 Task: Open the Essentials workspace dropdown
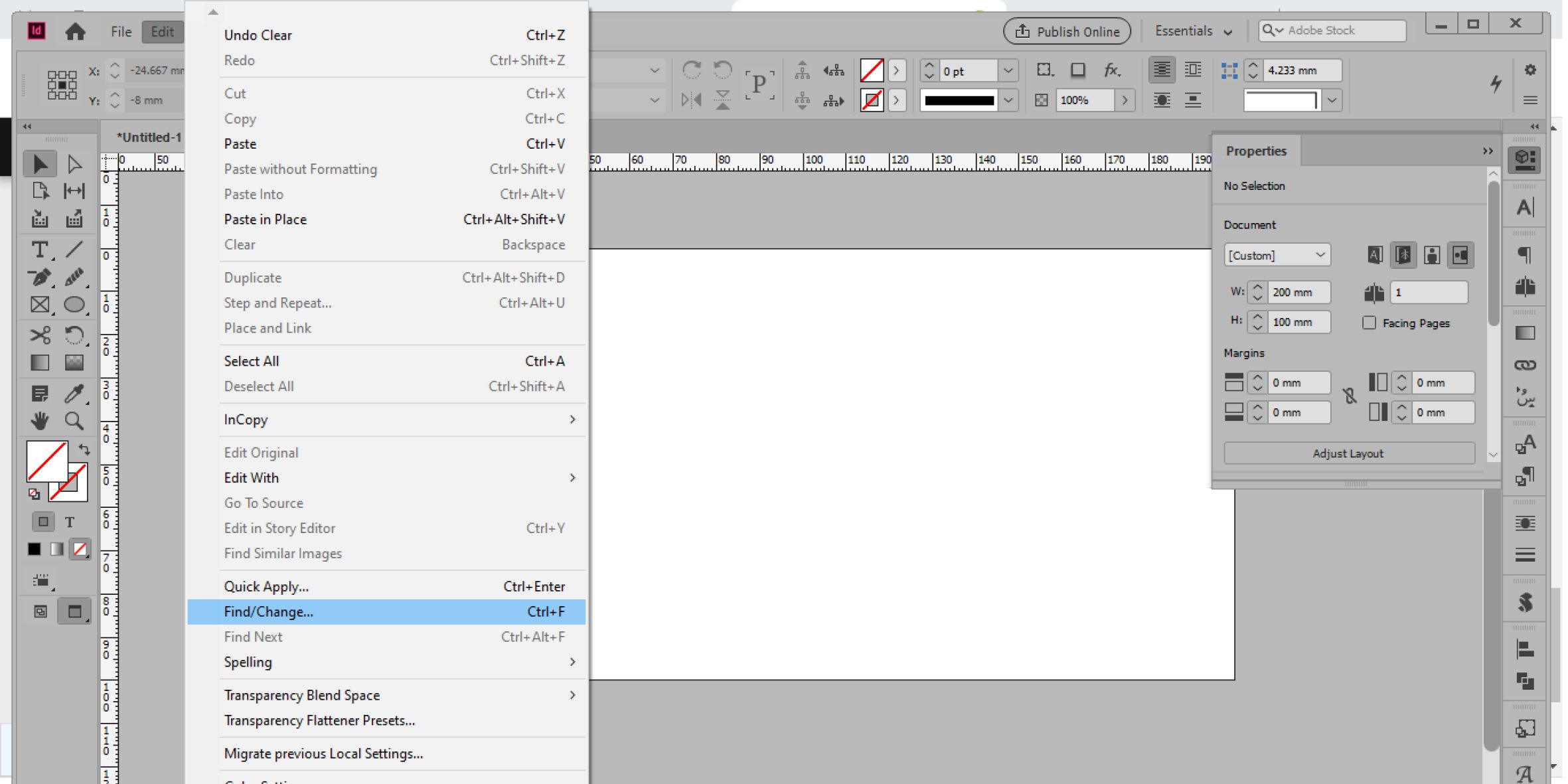(1194, 31)
